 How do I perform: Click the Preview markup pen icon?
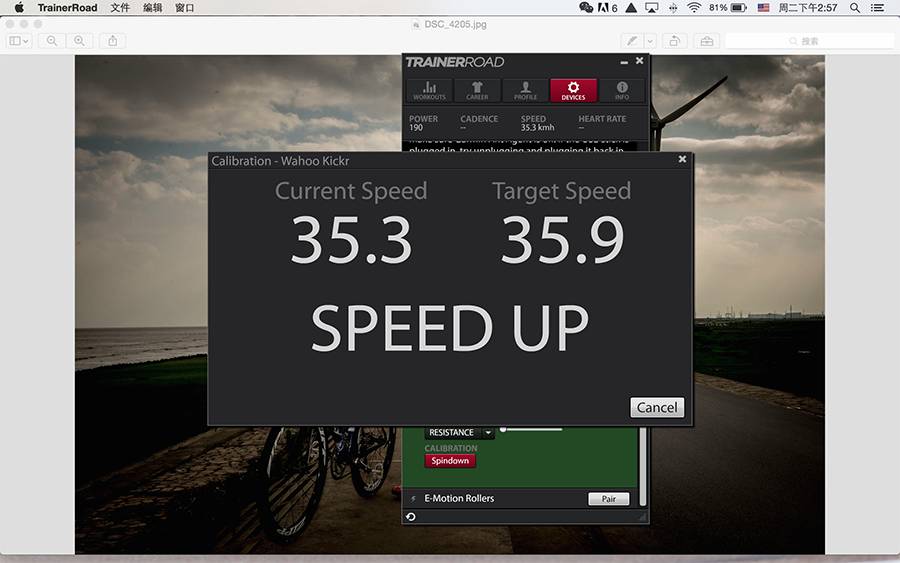632,41
